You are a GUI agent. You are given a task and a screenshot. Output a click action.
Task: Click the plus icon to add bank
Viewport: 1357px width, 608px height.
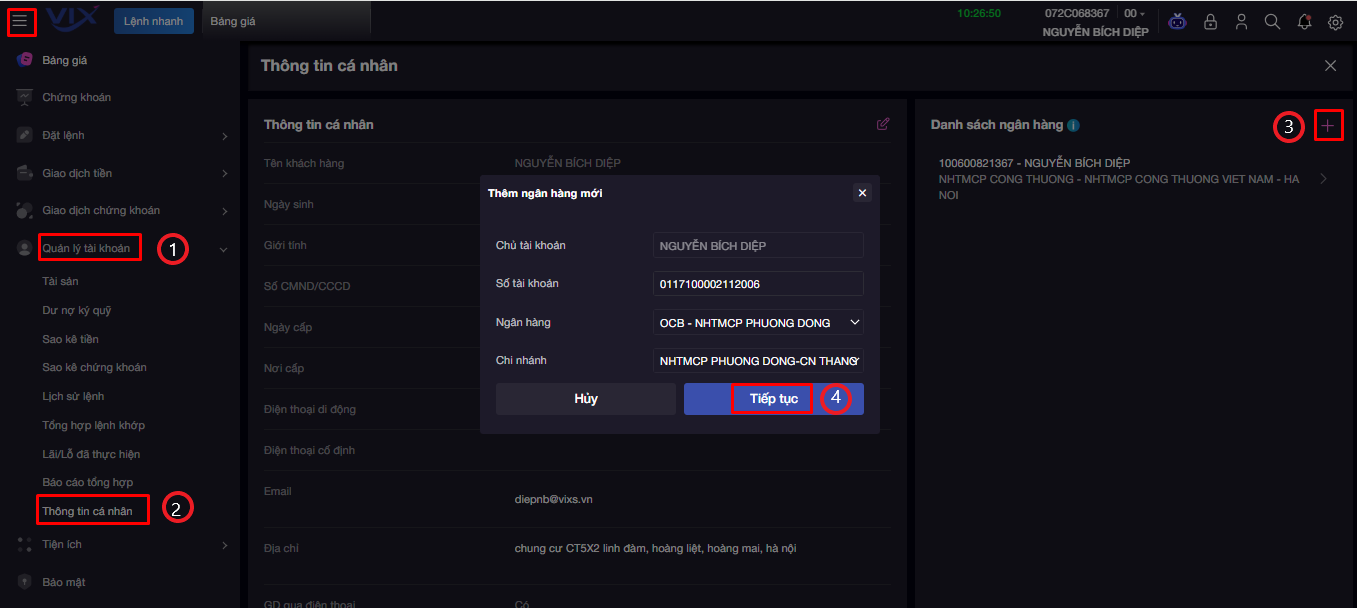1328,125
